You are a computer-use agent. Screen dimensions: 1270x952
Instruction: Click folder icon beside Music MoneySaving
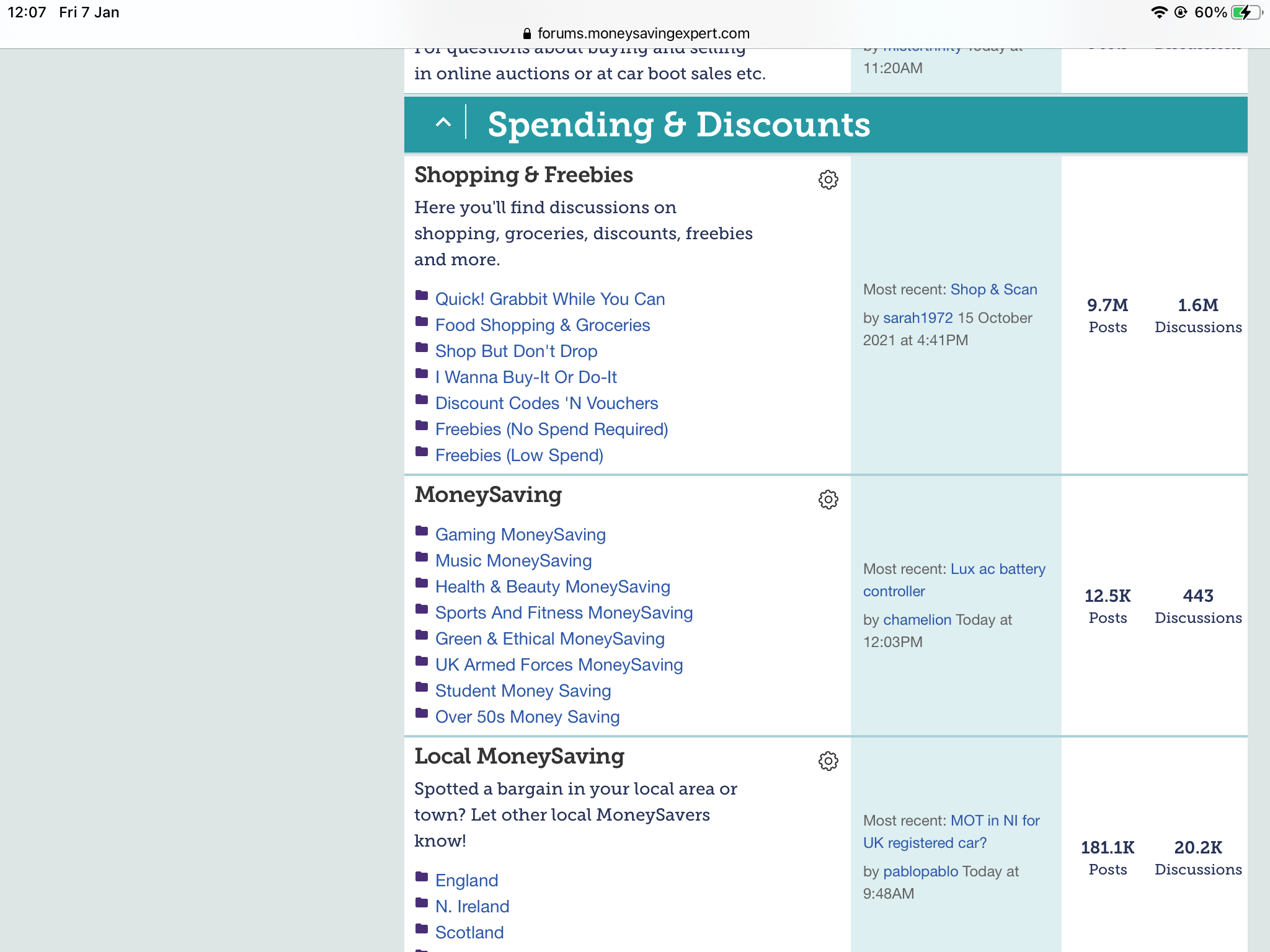pyautogui.click(x=422, y=557)
